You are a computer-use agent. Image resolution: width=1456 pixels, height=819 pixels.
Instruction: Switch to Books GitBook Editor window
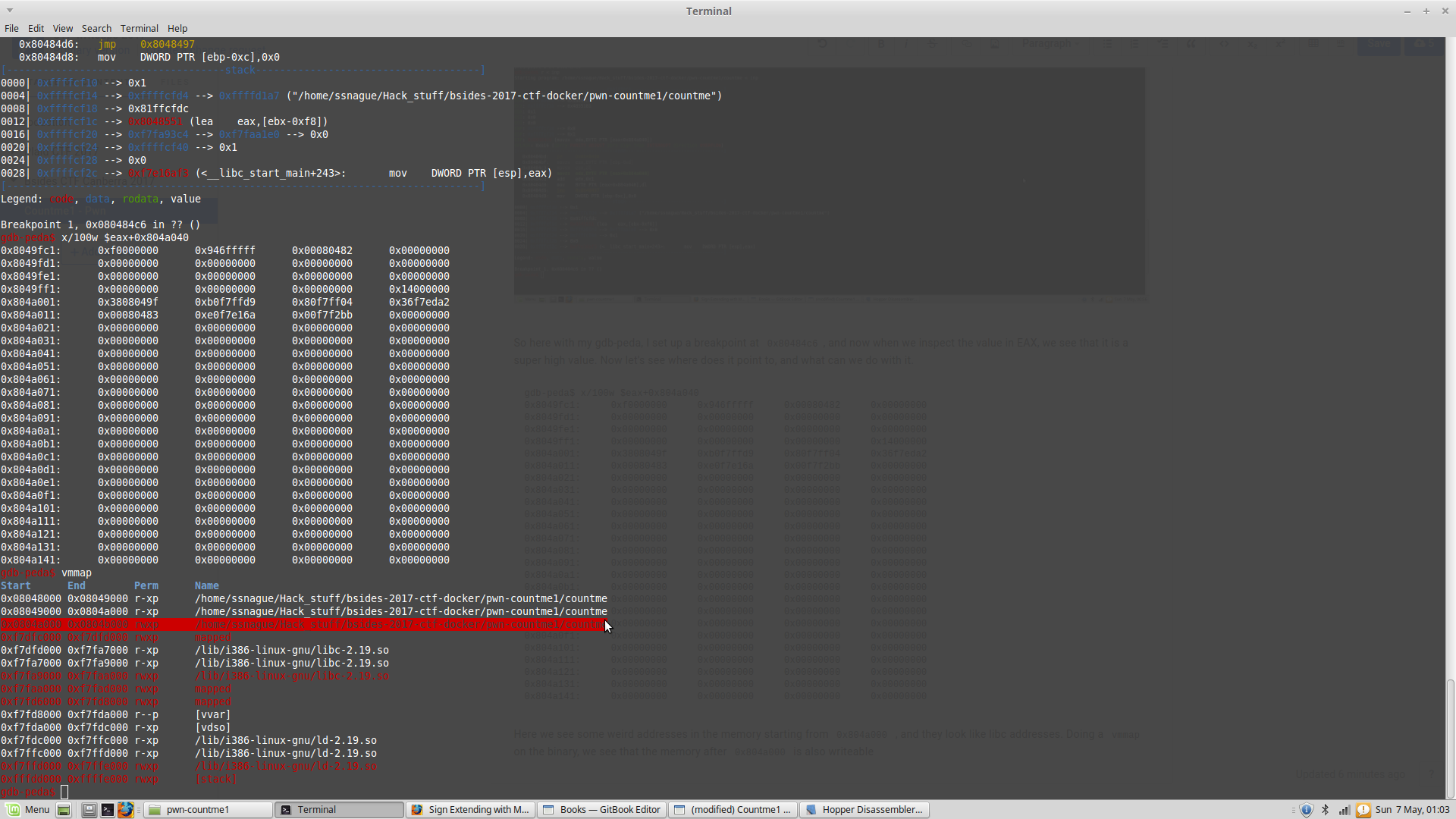click(x=601, y=810)
